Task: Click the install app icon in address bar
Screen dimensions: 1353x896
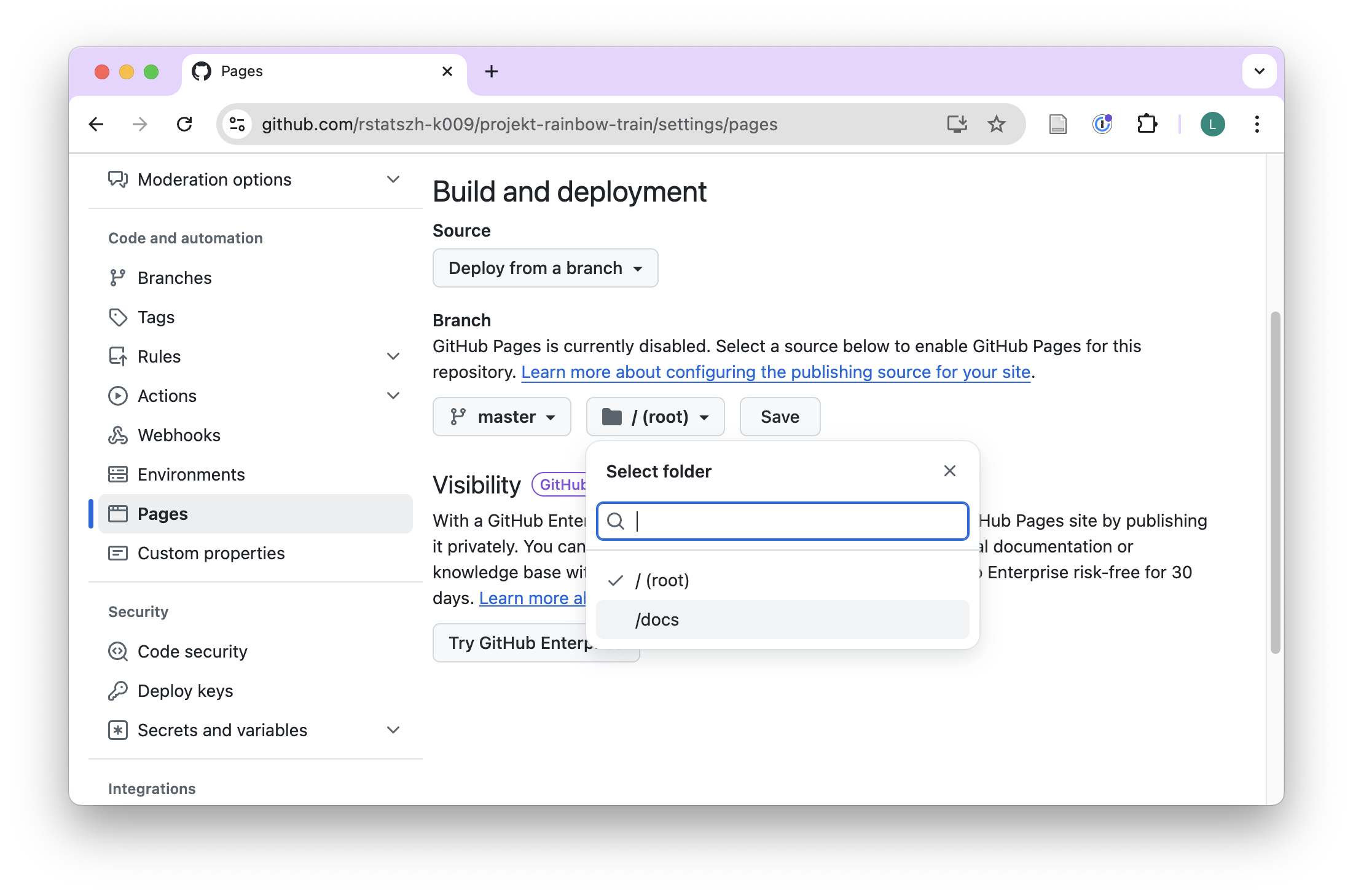Action: 957,124
